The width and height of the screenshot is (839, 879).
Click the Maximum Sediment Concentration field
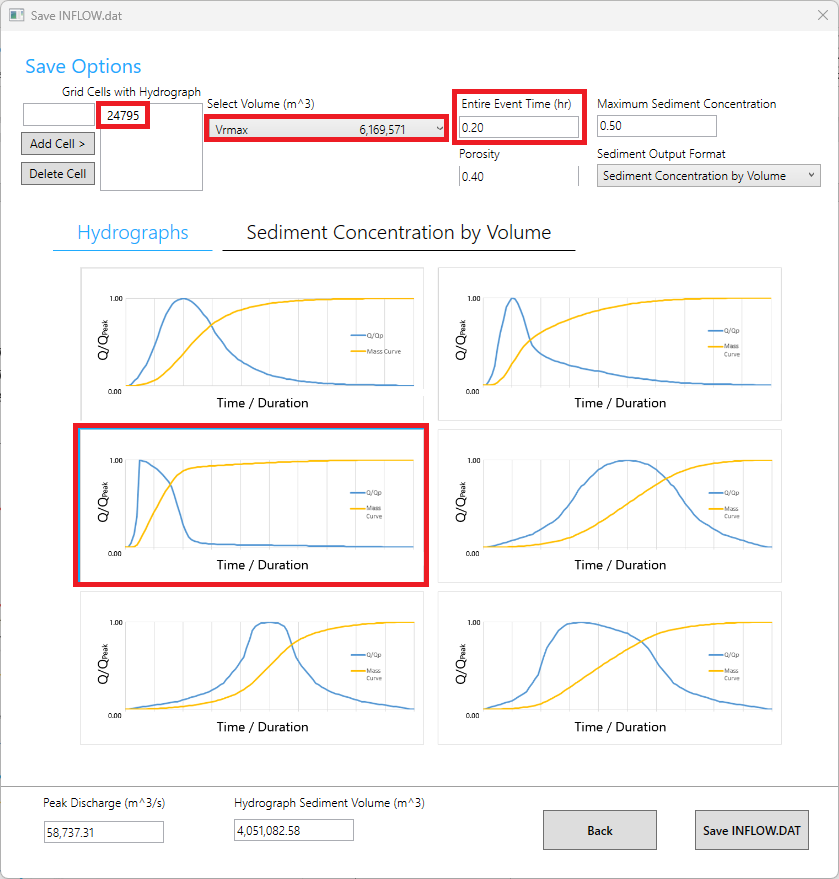tap(656, 126)
